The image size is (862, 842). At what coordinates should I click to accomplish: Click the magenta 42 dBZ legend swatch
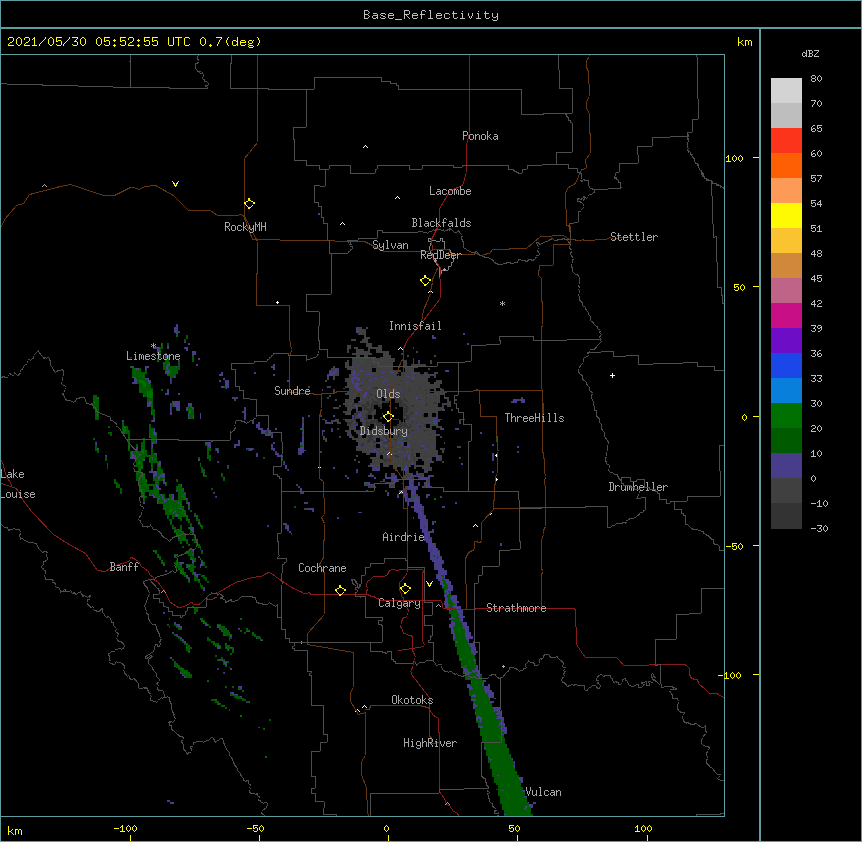786,315
